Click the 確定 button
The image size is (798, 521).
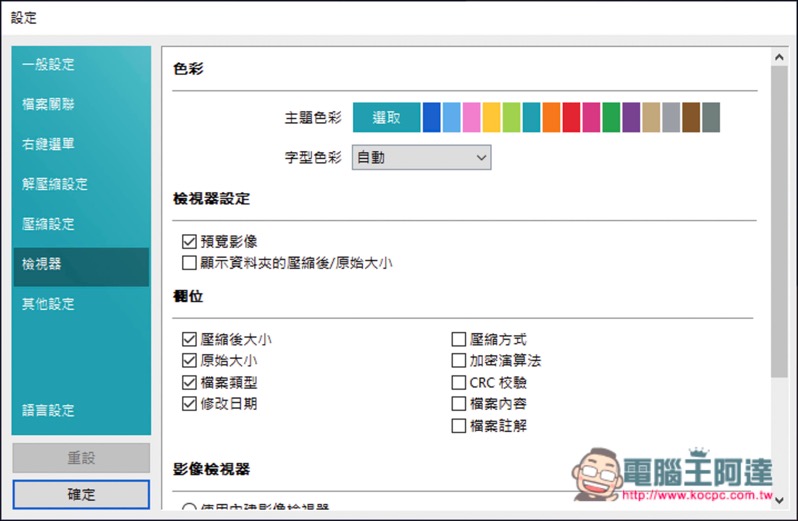click(x=81, y=495)
